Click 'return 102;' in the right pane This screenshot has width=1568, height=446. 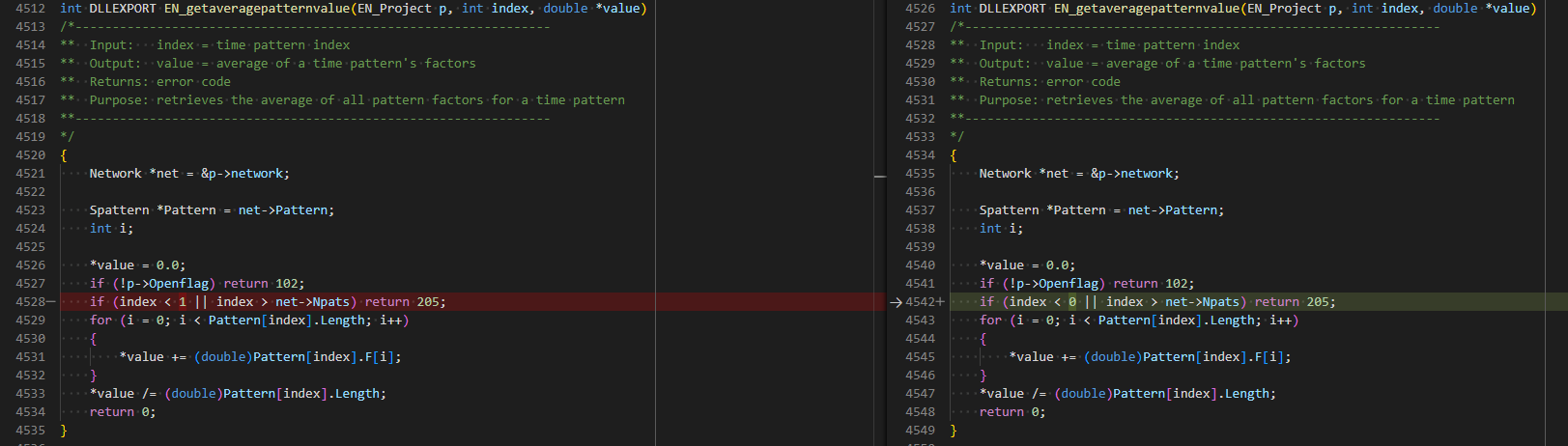(1154, 284)
